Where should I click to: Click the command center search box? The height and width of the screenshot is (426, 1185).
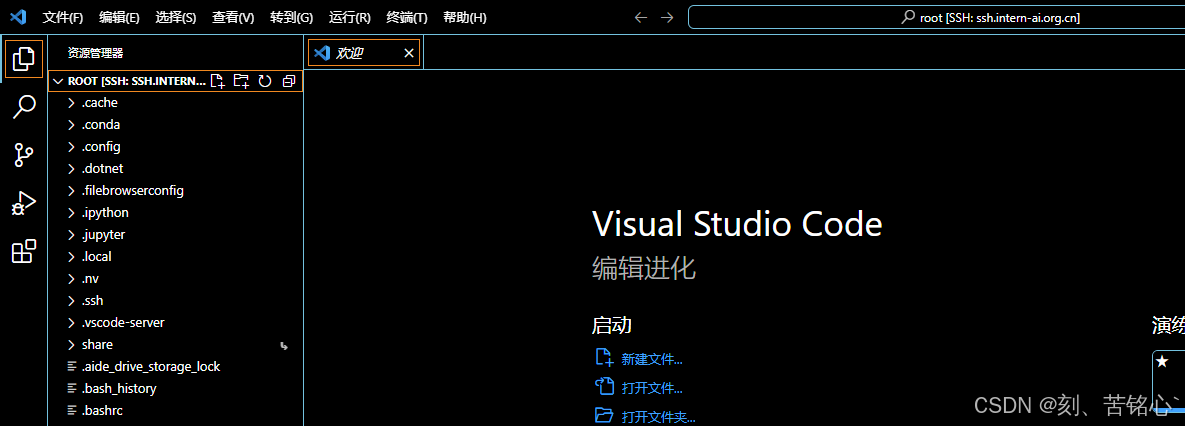(x=936, y=17)
